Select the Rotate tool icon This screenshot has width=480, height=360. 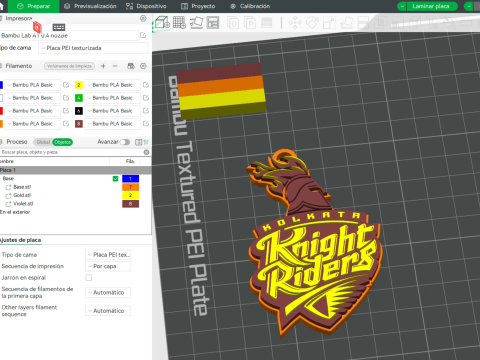click(x=312, y=23)
